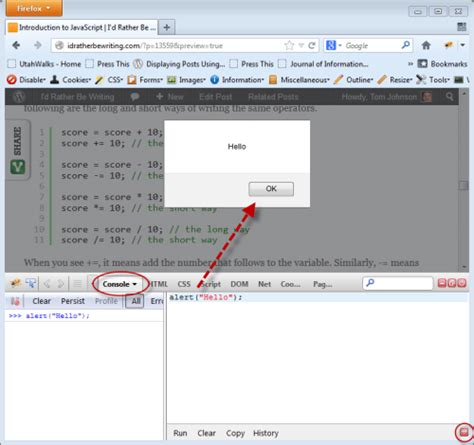The image size is (474, 445).
Task: Click Firebug panel forward arrow
Action: tap(61, 284)
